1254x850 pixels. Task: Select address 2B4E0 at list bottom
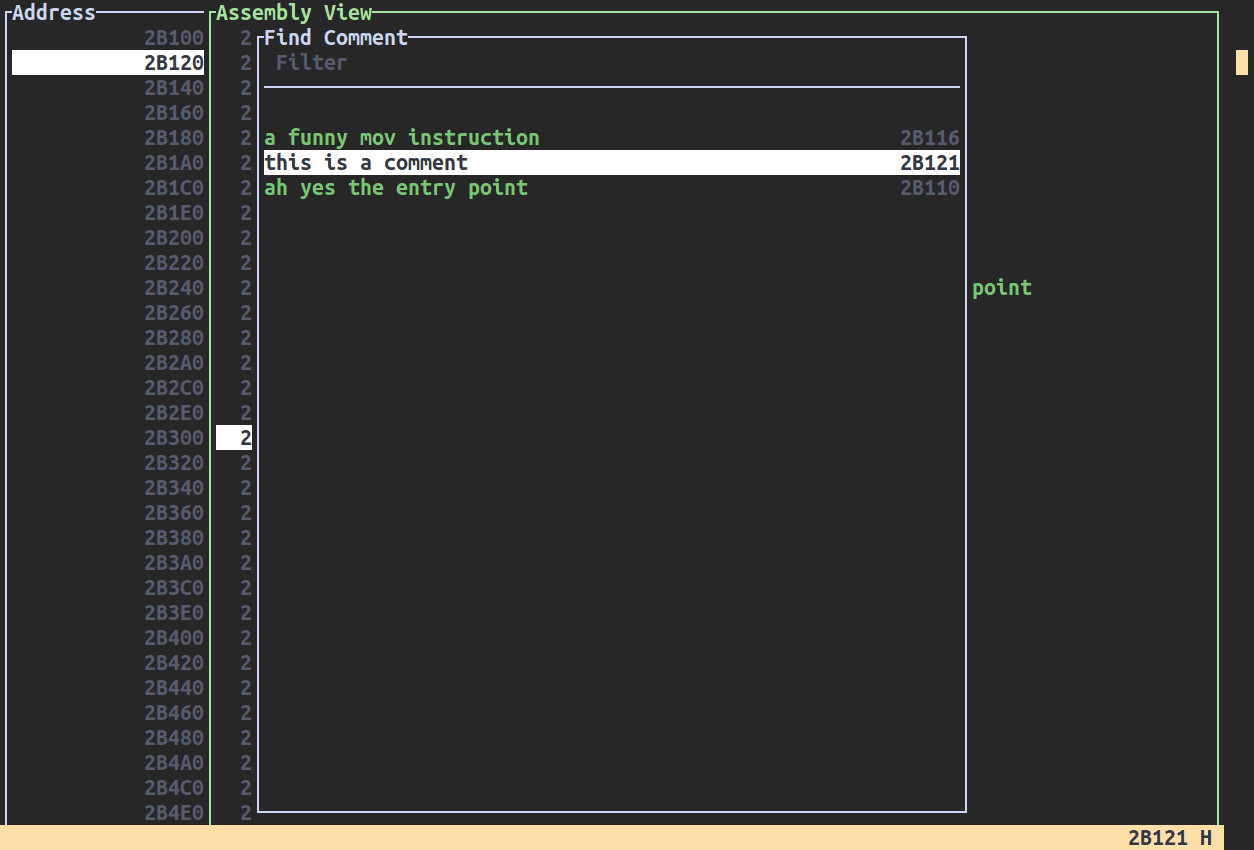point(174,813)
